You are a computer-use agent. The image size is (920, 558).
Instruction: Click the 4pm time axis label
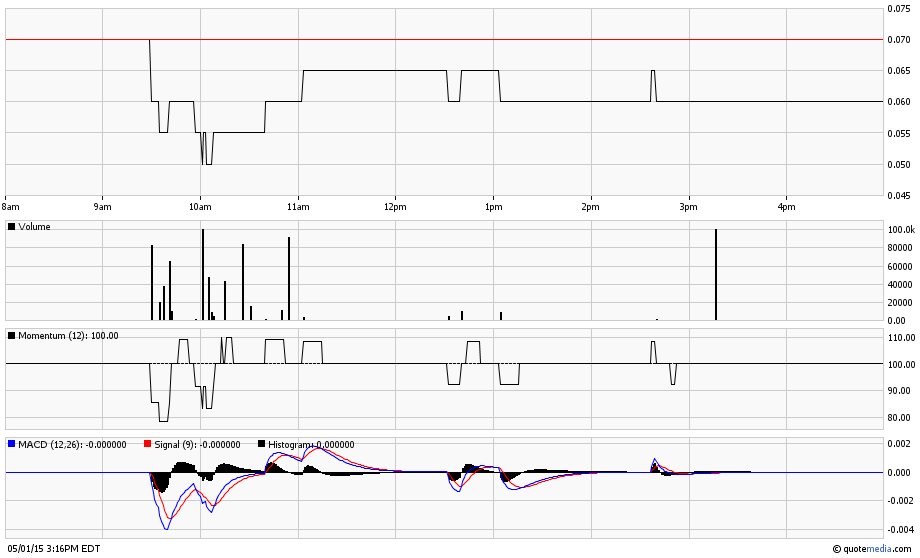click(786, 207)
